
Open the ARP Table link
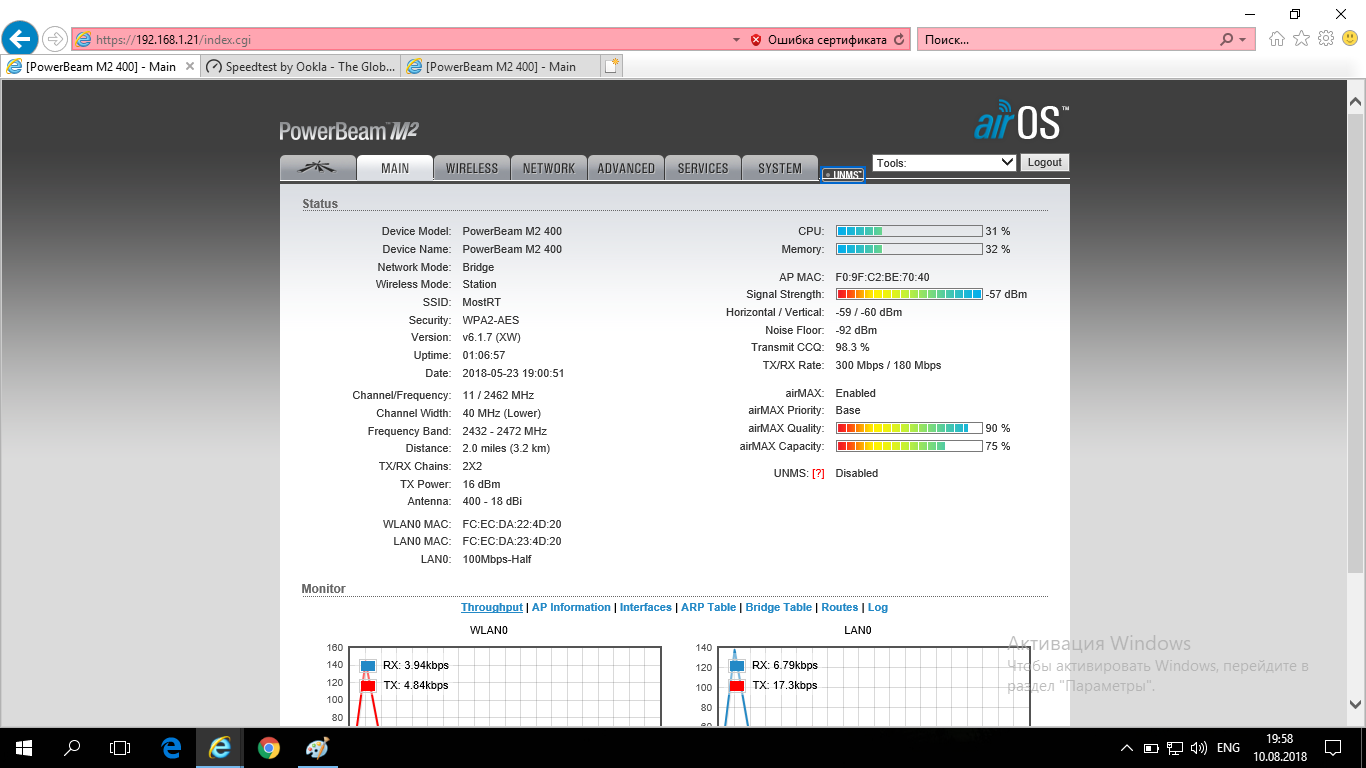pos(708,607)
